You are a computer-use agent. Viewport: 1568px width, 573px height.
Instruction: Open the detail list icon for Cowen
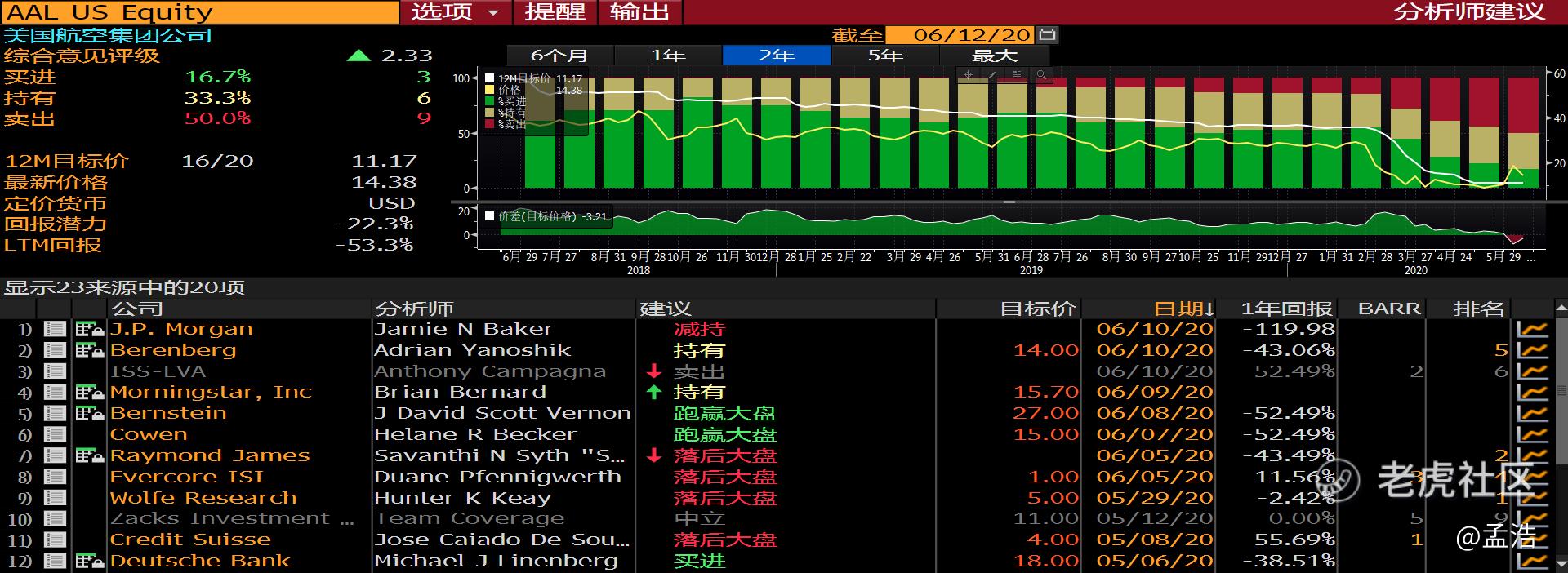55,434
